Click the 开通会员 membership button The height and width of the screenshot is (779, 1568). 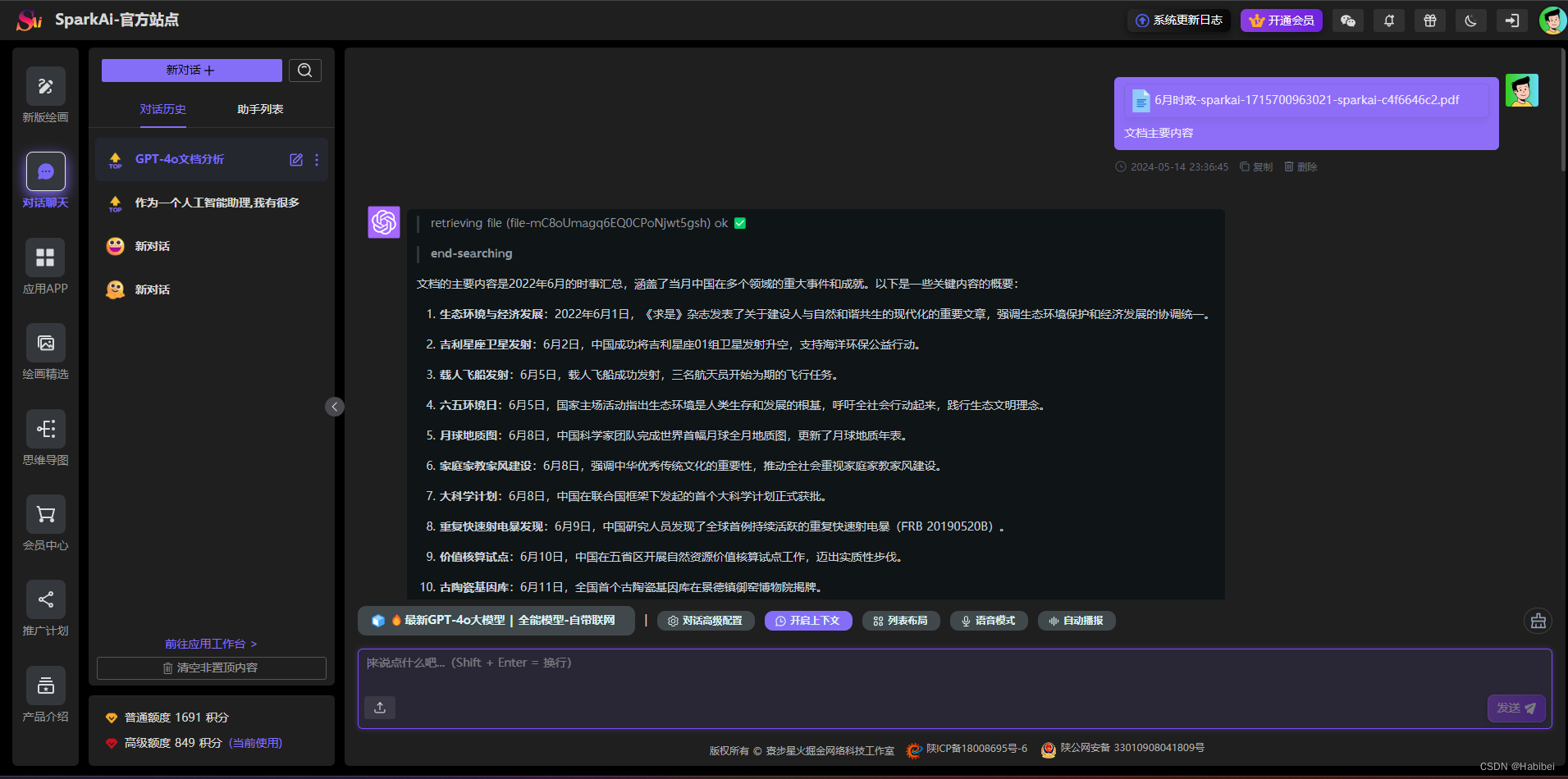click(x=1282, y=20)
